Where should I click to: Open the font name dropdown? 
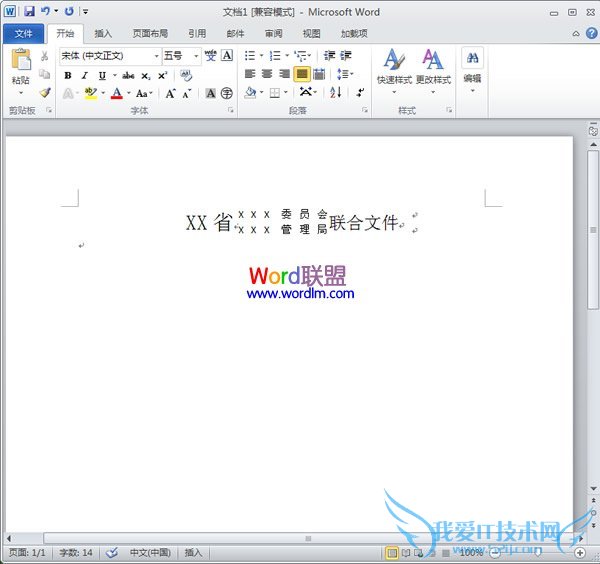pyautogui.click(x=157, y=56)
